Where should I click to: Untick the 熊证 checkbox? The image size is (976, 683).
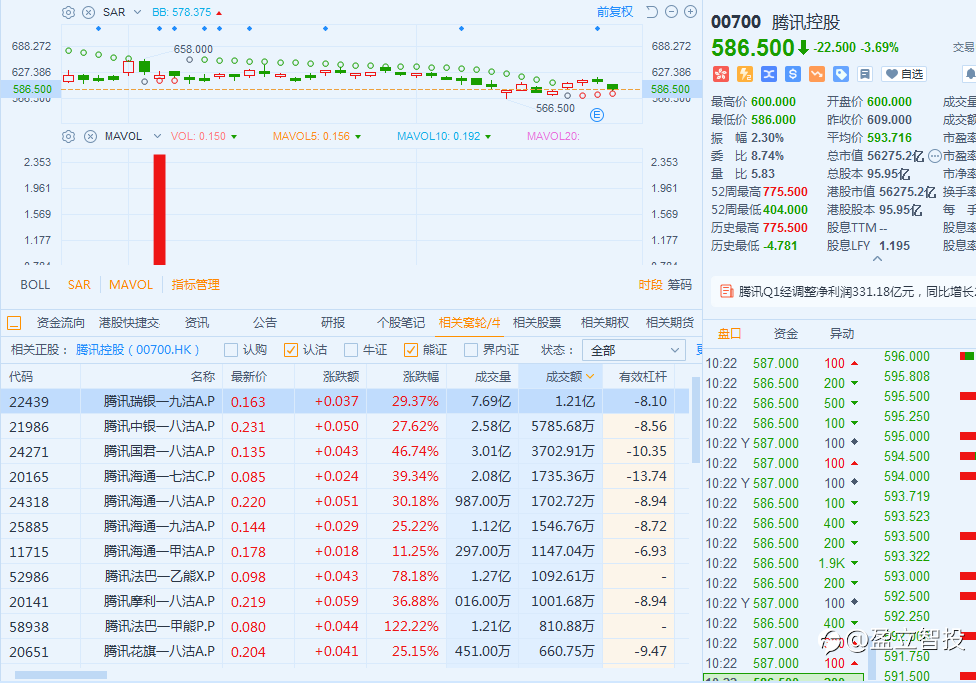410,350
